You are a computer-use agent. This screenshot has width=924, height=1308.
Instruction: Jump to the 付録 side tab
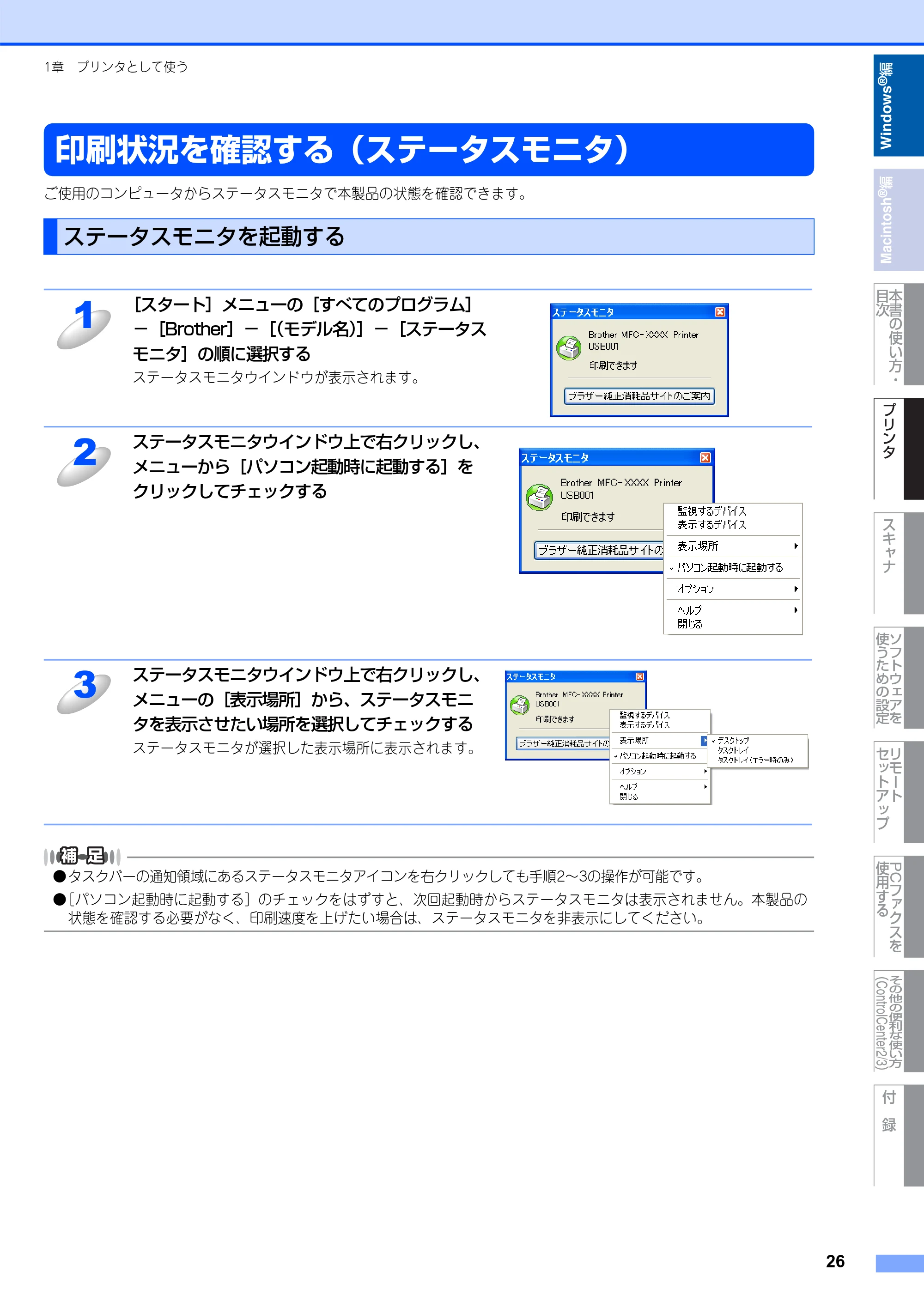(x=899, y=1136)
